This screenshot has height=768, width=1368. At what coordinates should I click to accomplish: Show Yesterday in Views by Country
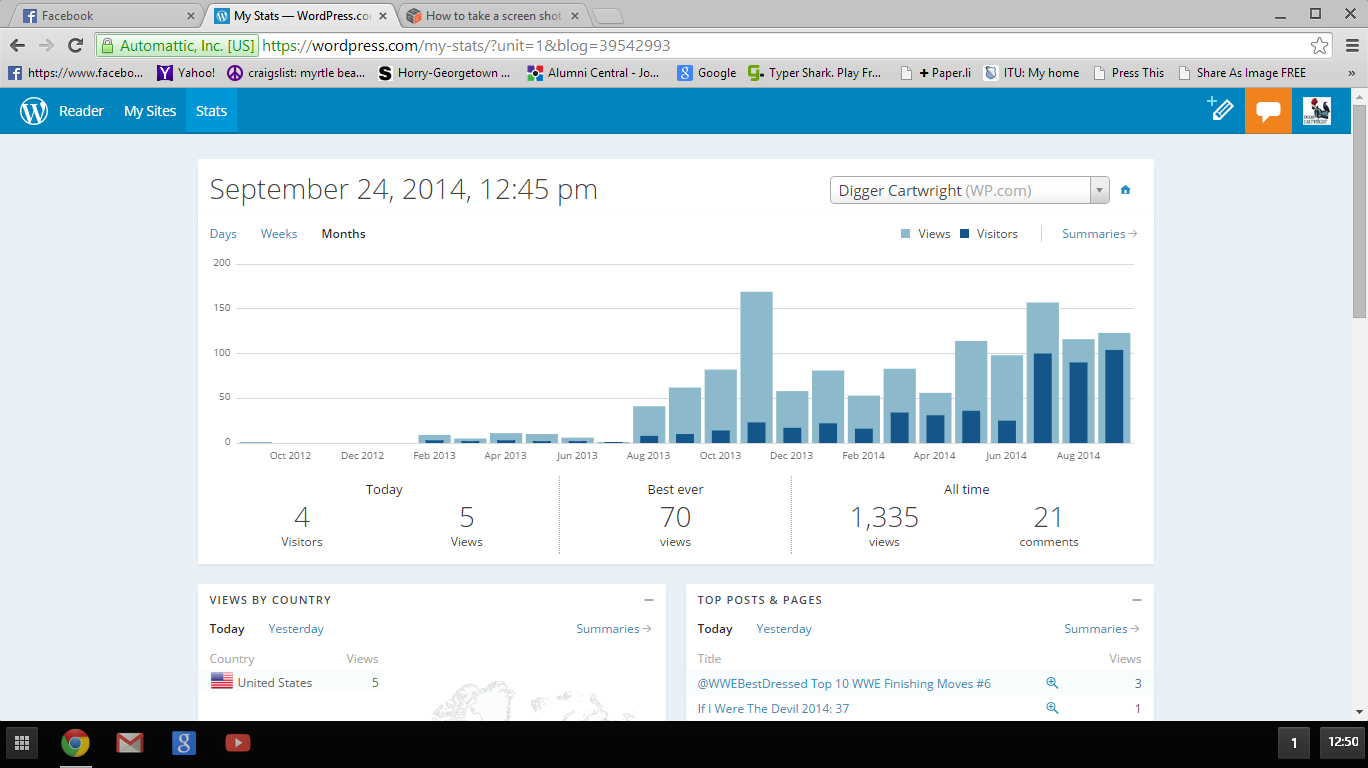296,629
